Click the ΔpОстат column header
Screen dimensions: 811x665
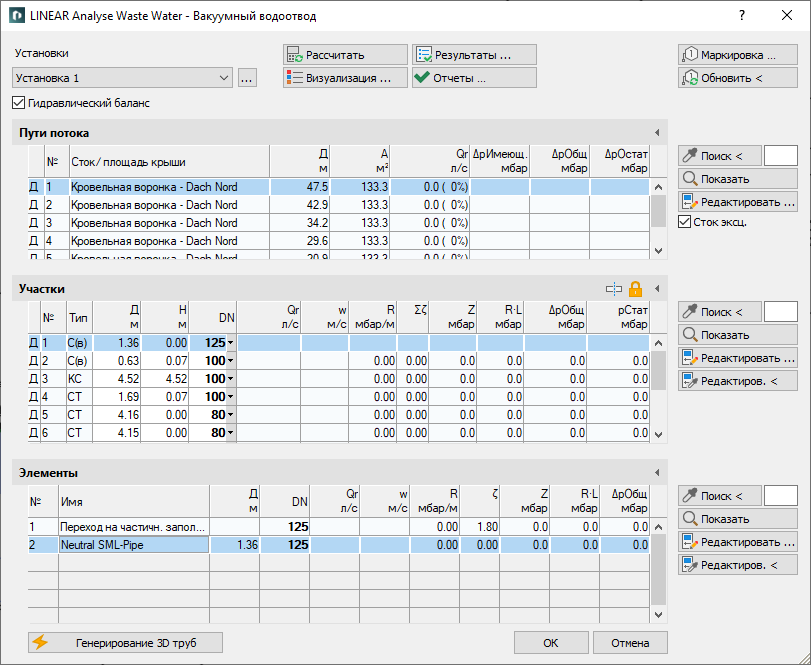(x=620, y=162)
